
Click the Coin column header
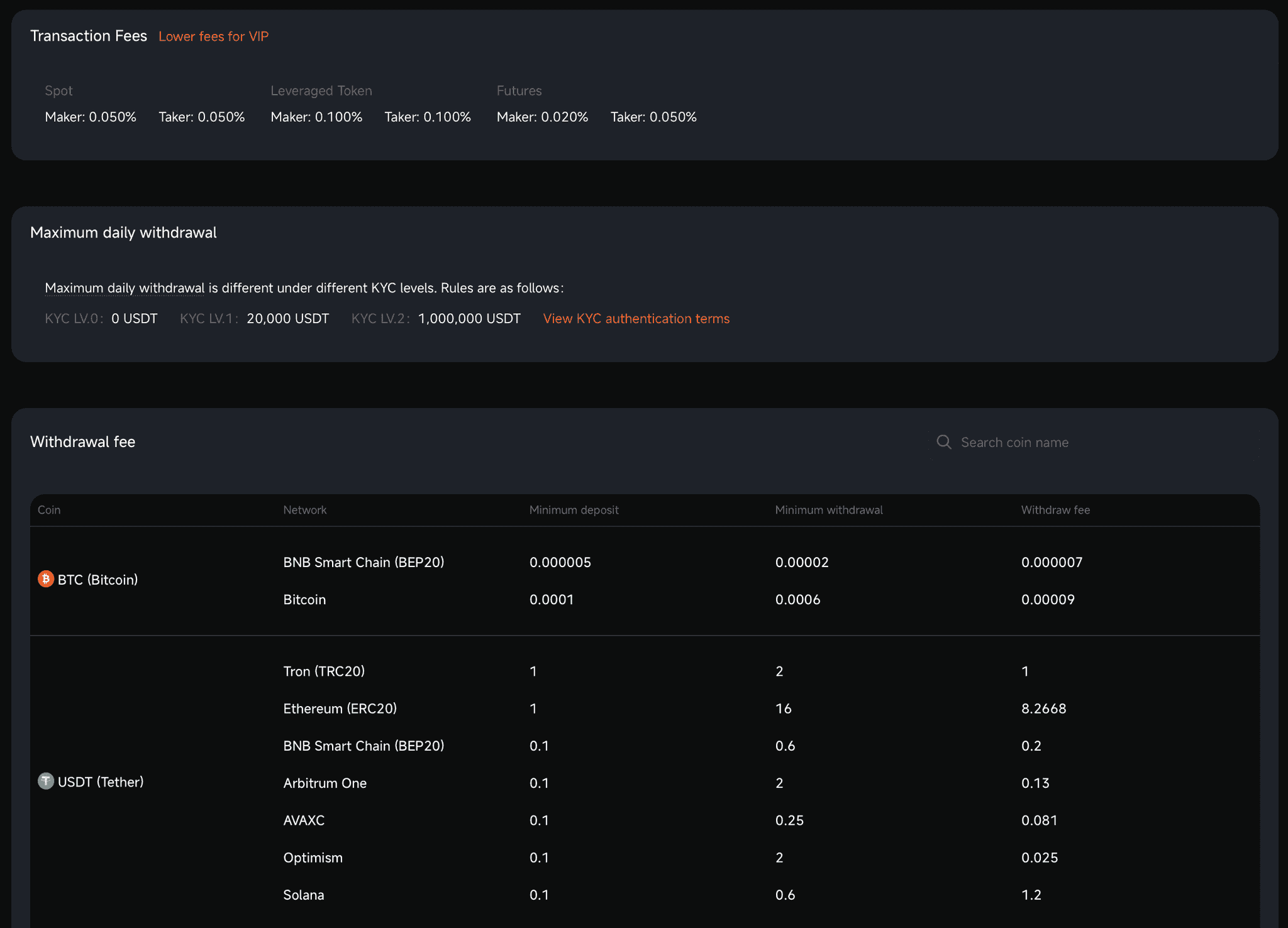[x=49, y=510]
